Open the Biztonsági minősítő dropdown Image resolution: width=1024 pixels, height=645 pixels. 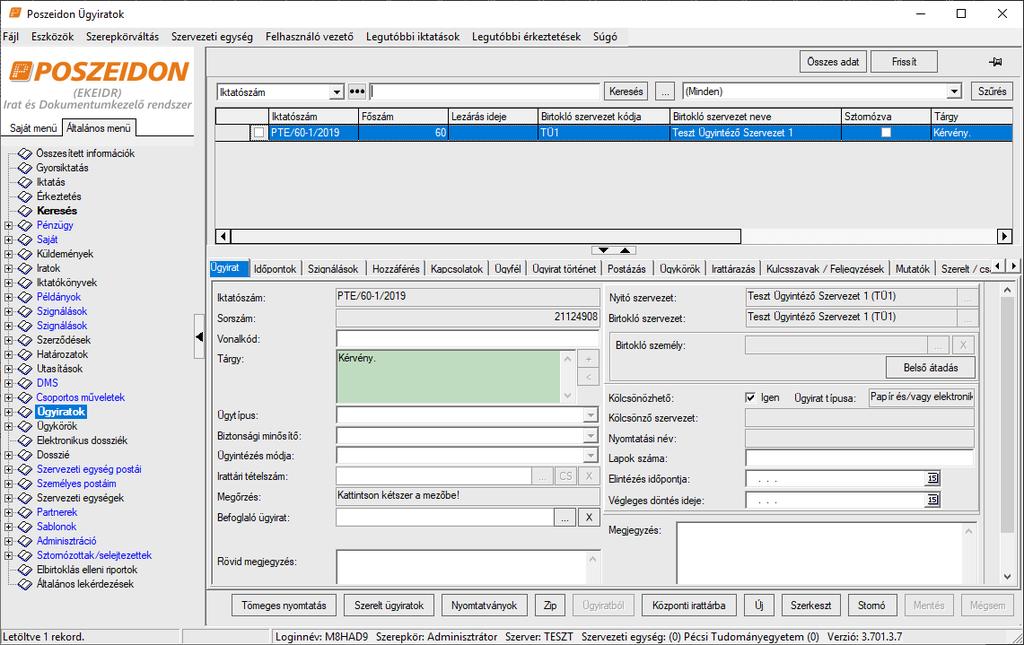(590, 435)
